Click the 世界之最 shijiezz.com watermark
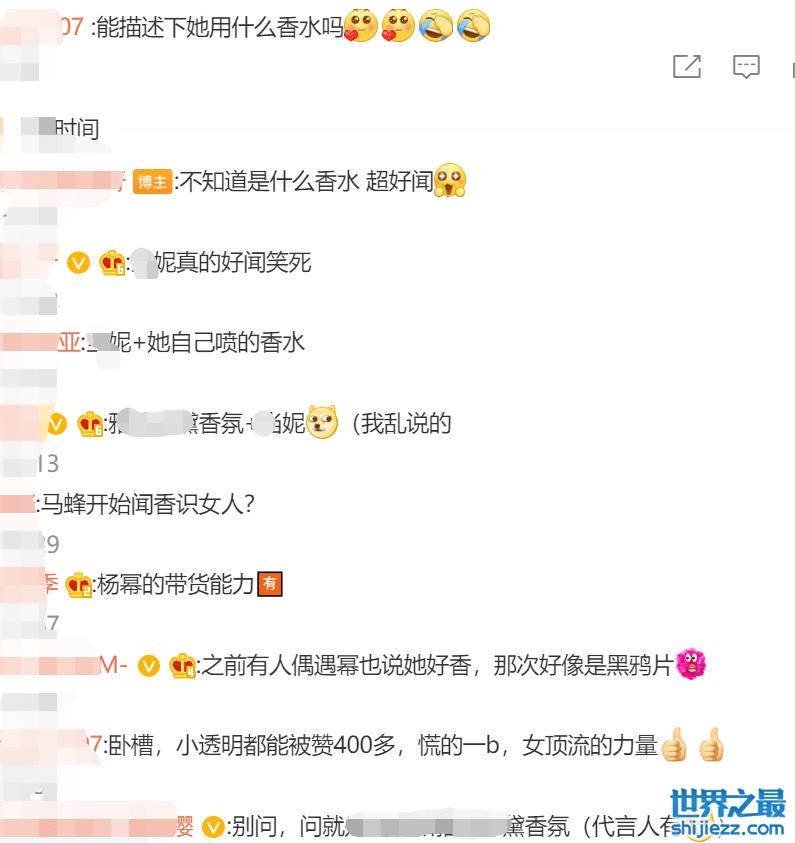This screenshot has height=843, width=795. (x=727, y=813)
